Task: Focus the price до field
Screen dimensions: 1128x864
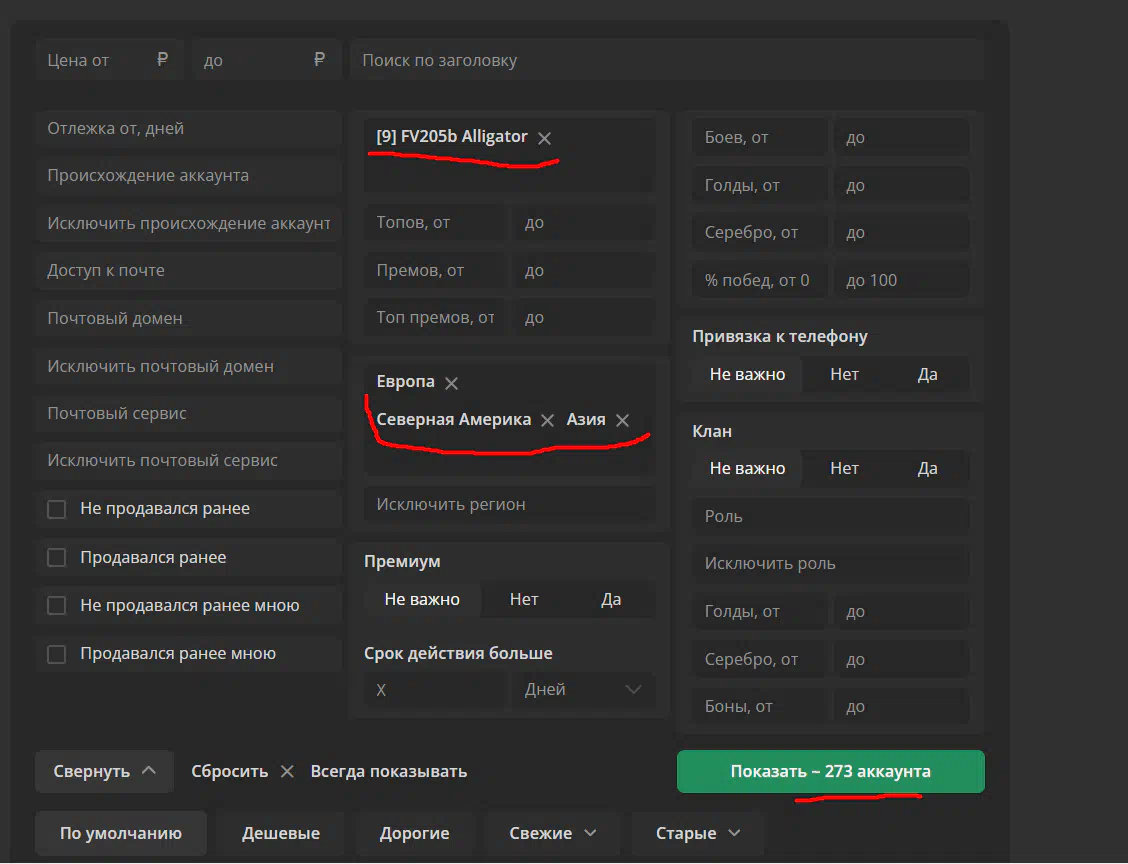Action: [266, 60]
